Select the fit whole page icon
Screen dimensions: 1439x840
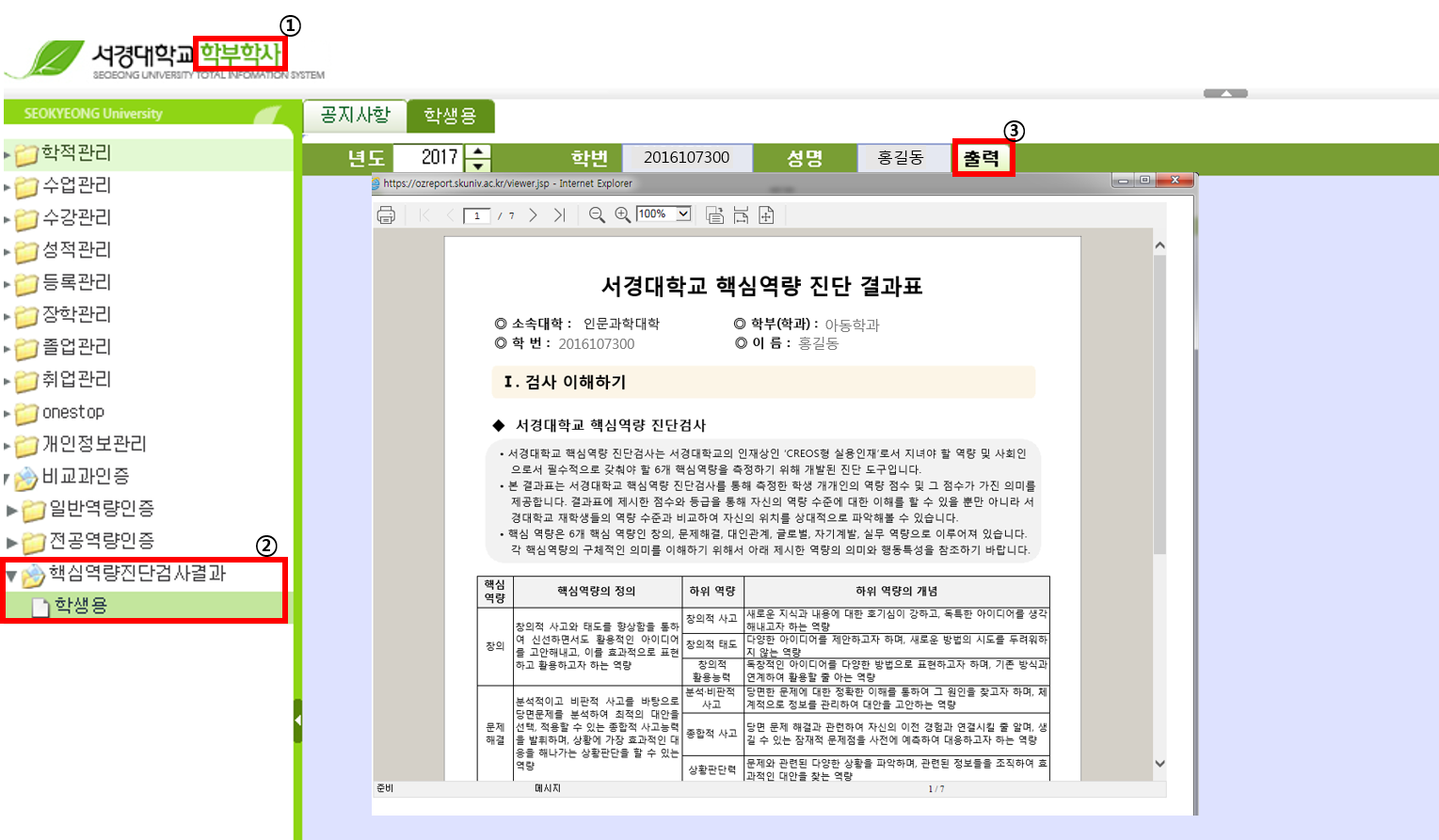coord(764,214)
